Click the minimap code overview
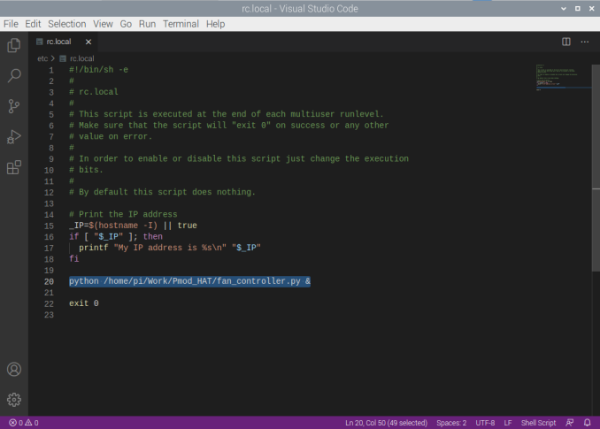The image size is (600, 429). coord(562,78)
